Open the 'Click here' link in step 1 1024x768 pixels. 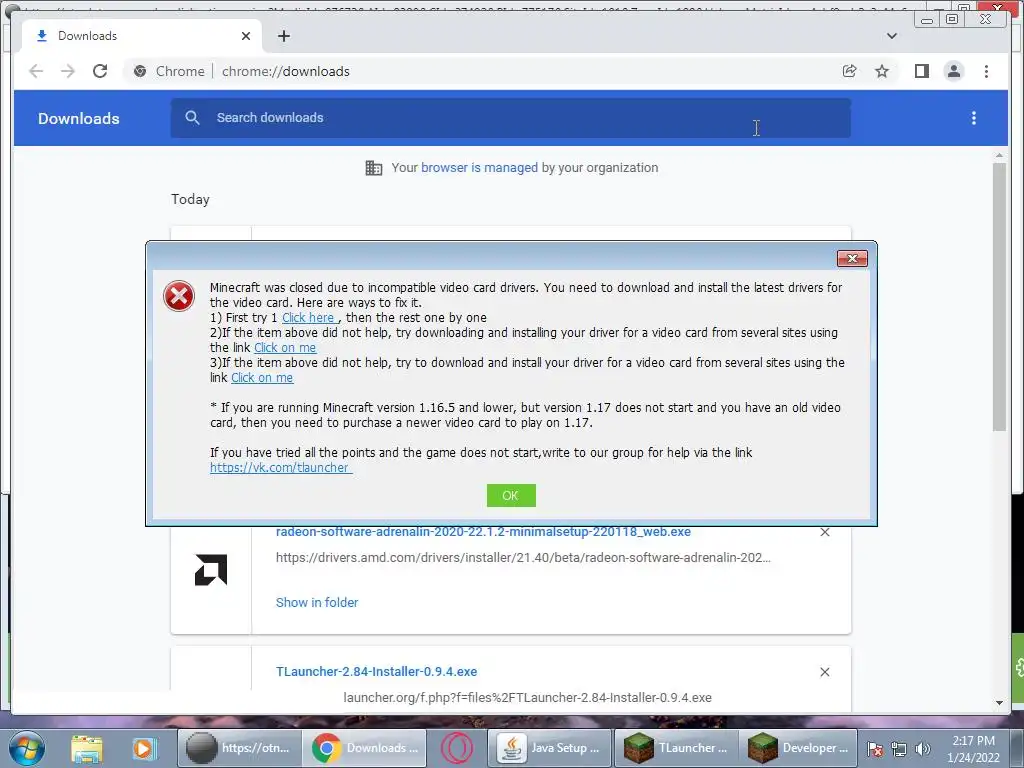point(308,317)
